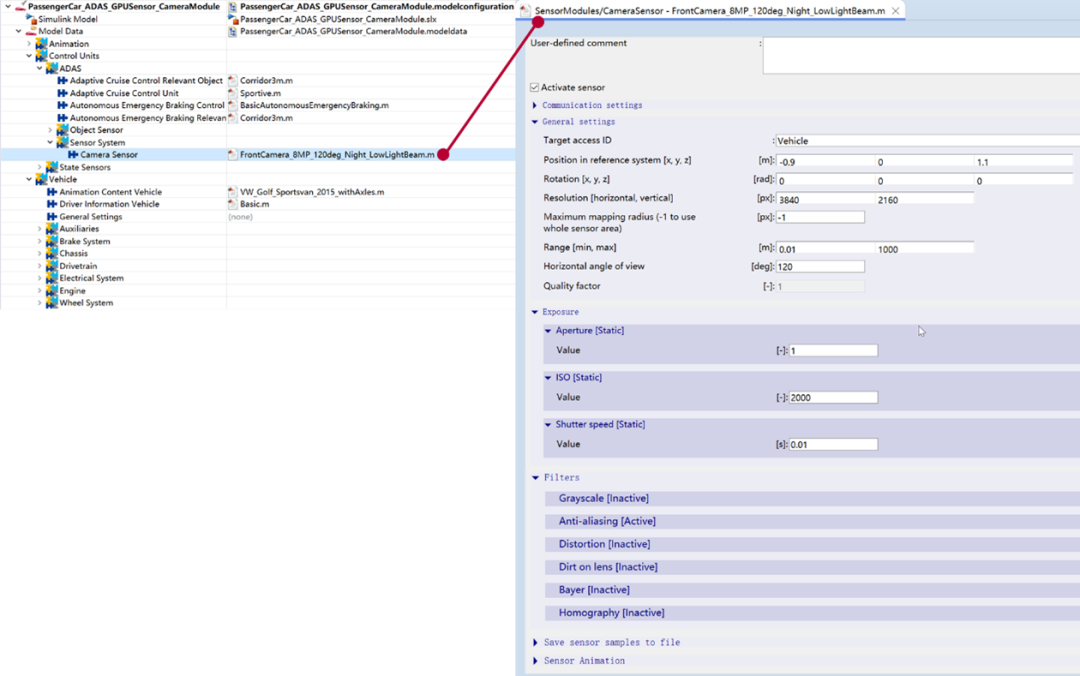
Task: Click the Target access ID field
Action: [x=927, y=141]
